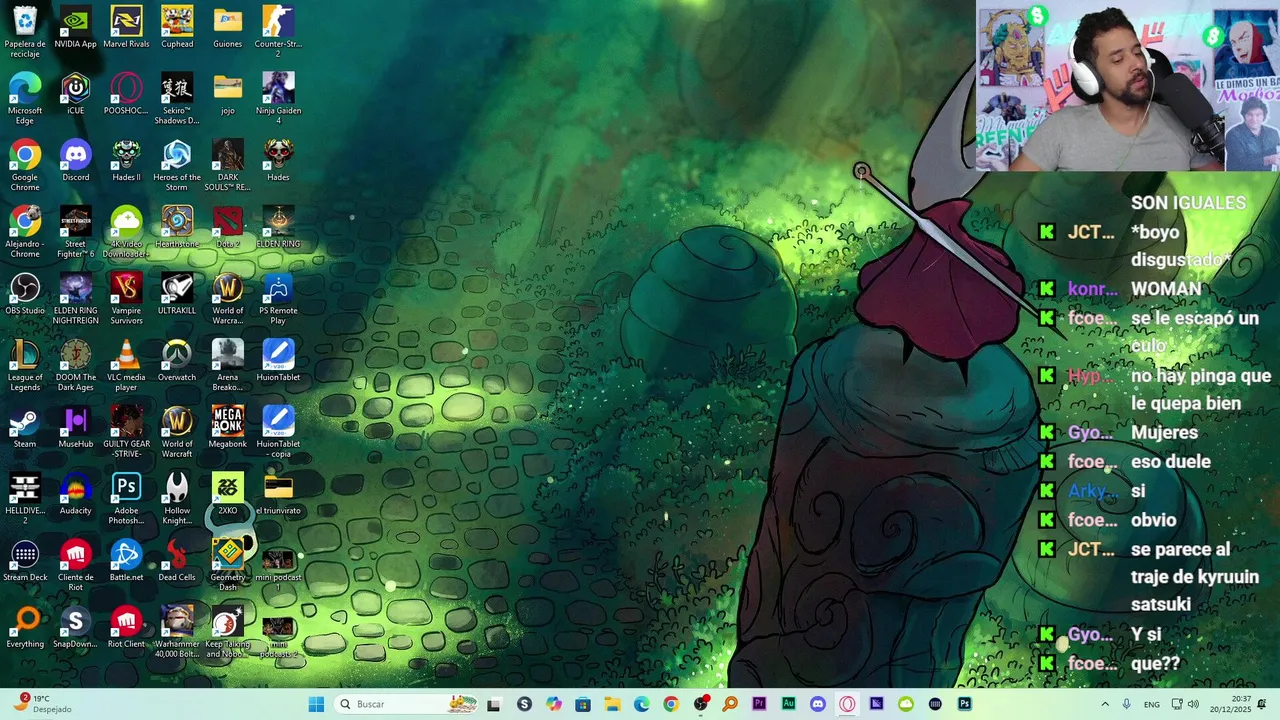1280x720 pixels.
Task: Launch the 2XKO desktop shortcut
Action: tap(227, 494)
